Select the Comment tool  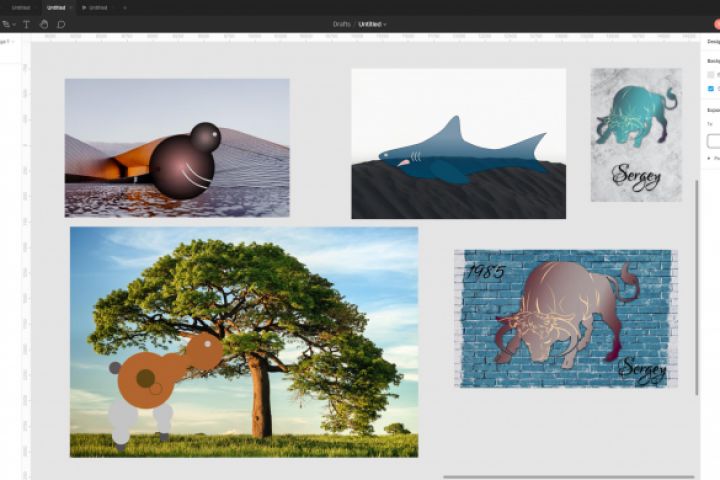point(61,24)
